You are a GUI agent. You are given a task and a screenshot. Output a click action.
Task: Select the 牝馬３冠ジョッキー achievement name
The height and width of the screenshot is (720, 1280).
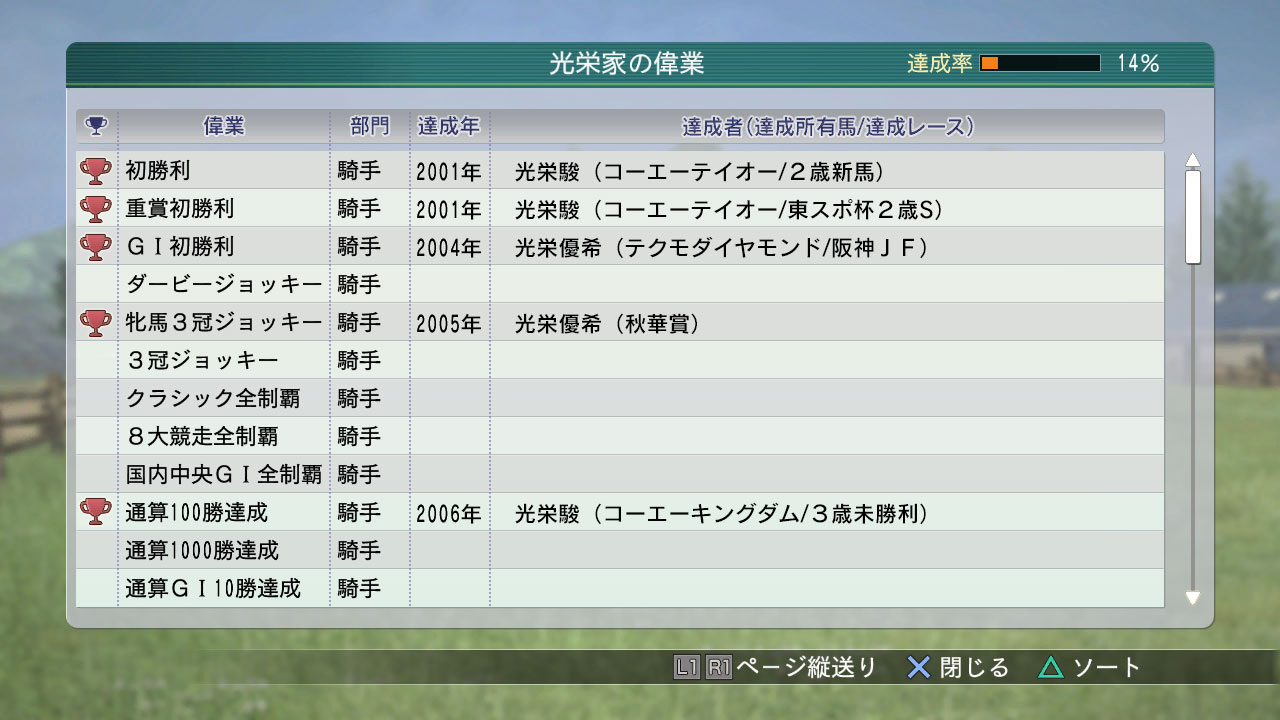click(x=224, y=323)
